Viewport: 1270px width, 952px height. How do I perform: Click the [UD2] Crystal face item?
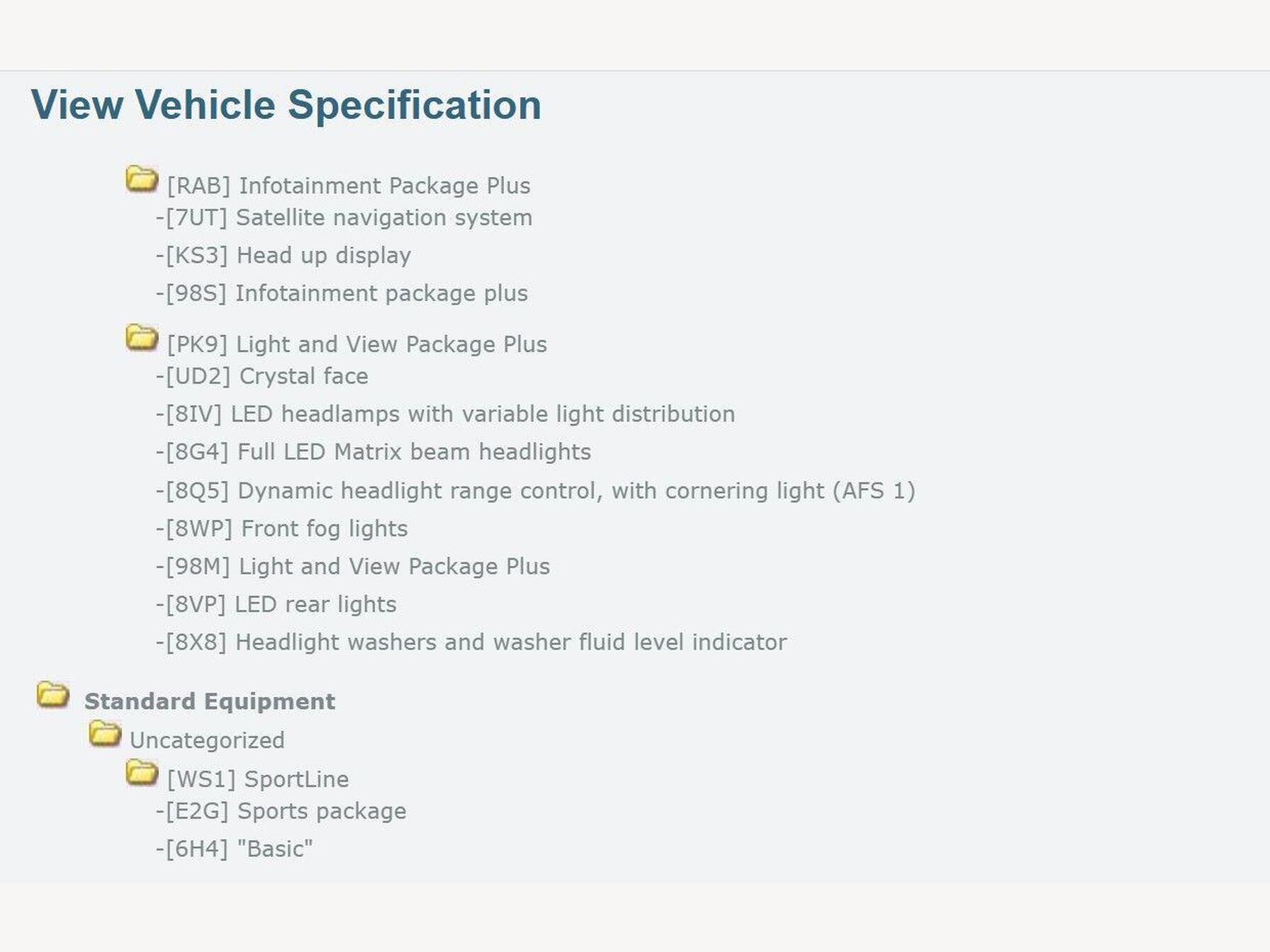click(x=262, y=376)
